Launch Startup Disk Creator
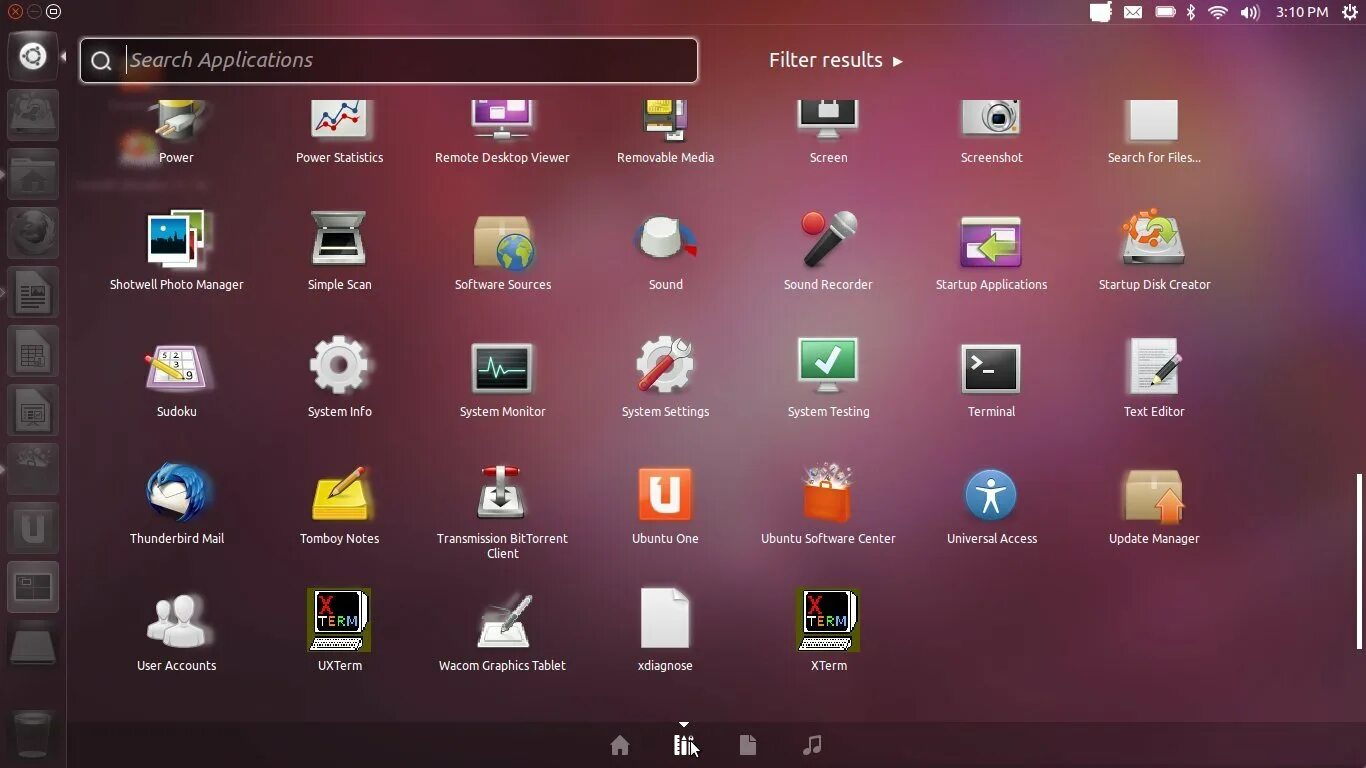 [x=1154, y=250]
